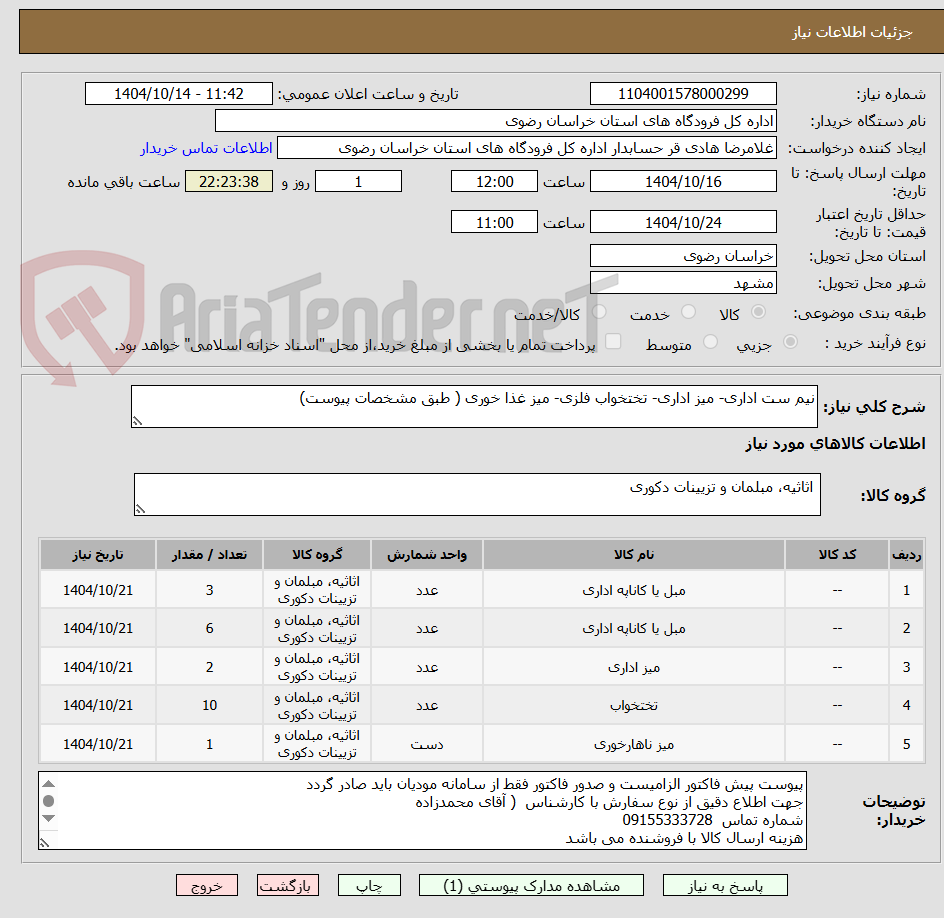944x918 pixels.
Task: Click the استان محل تحویل خراسان رضوی field
Action: click(x=683, y=256)
